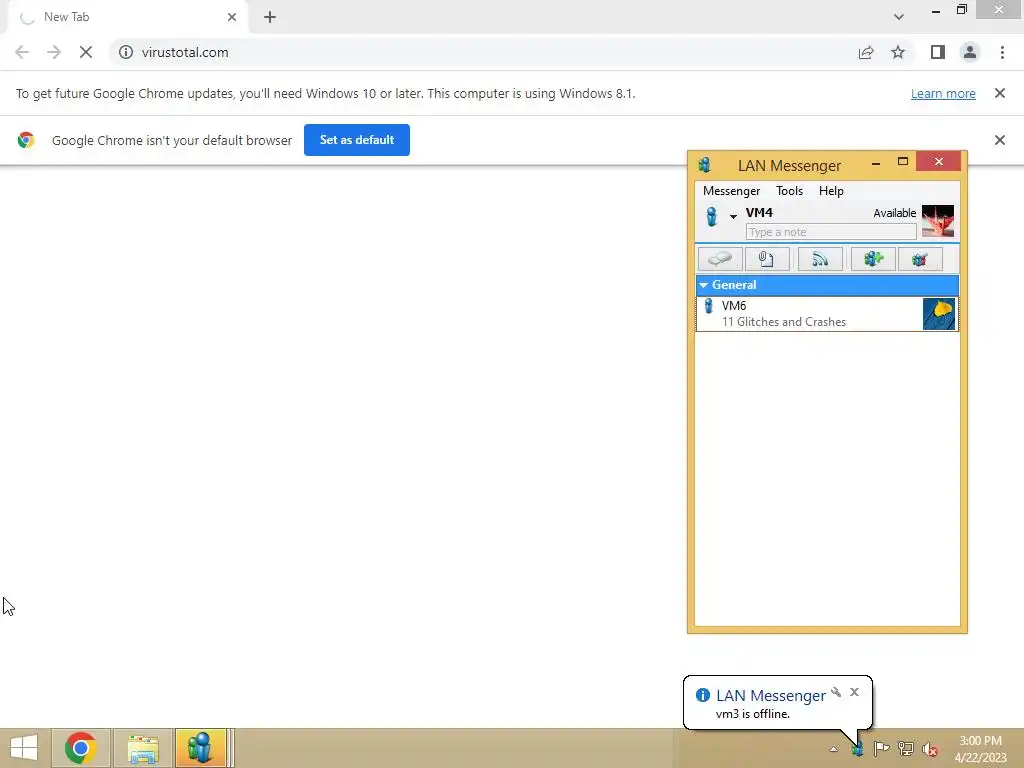Click the Start Conversation toolbar icon in LAN Messenger
This screenshot has height=768, width=1024.
pyautogui.click(x=720, y=259)
